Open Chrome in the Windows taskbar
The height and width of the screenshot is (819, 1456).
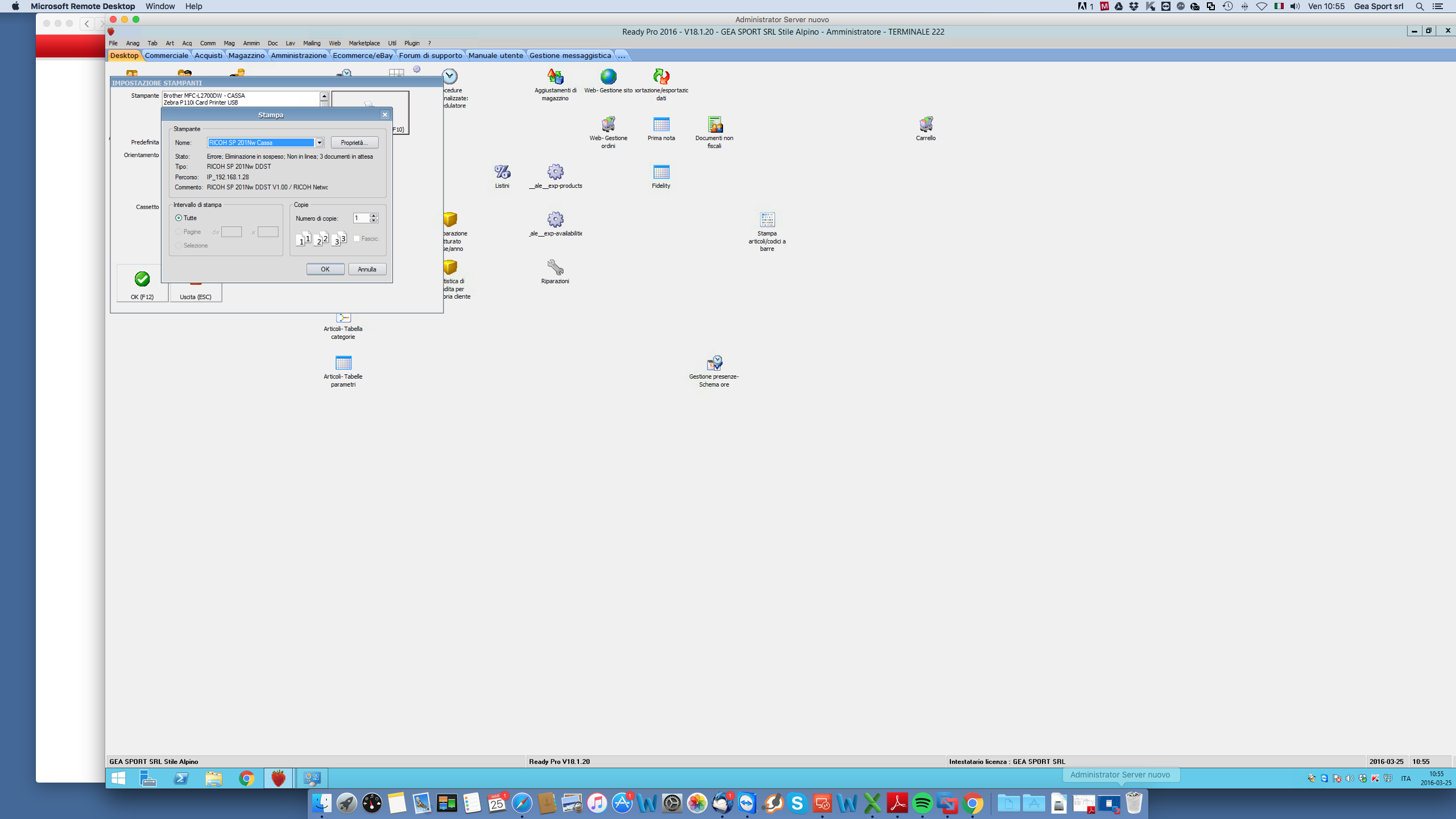[x=246, y=778]
